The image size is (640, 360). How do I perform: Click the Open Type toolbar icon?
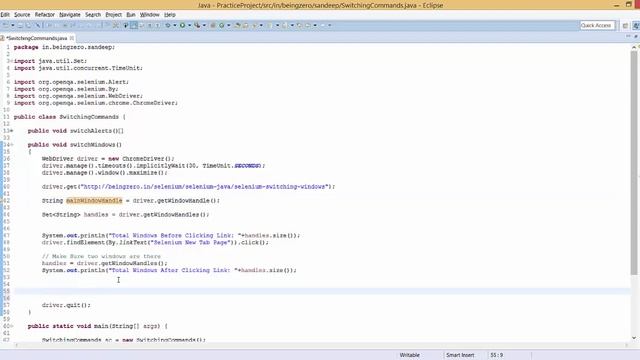coord(237,25)
